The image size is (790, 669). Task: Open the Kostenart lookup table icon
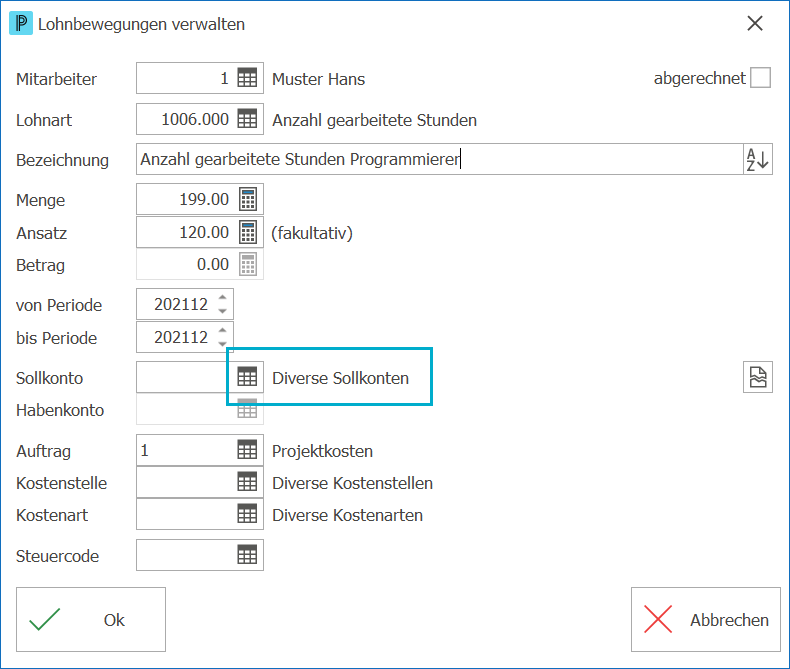[x=247, y=514]
